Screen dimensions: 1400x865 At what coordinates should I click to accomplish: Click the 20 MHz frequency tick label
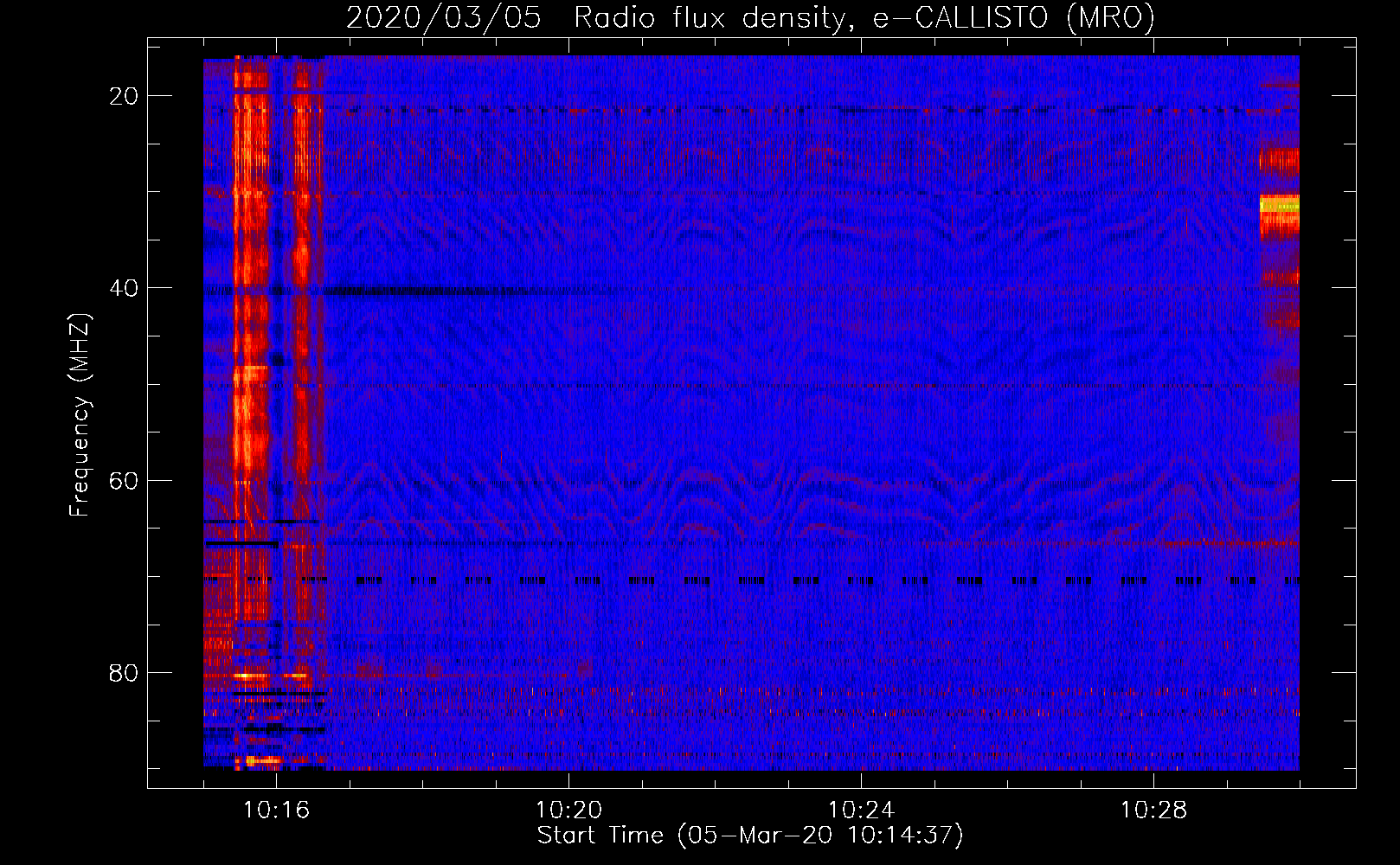point(124,96)
